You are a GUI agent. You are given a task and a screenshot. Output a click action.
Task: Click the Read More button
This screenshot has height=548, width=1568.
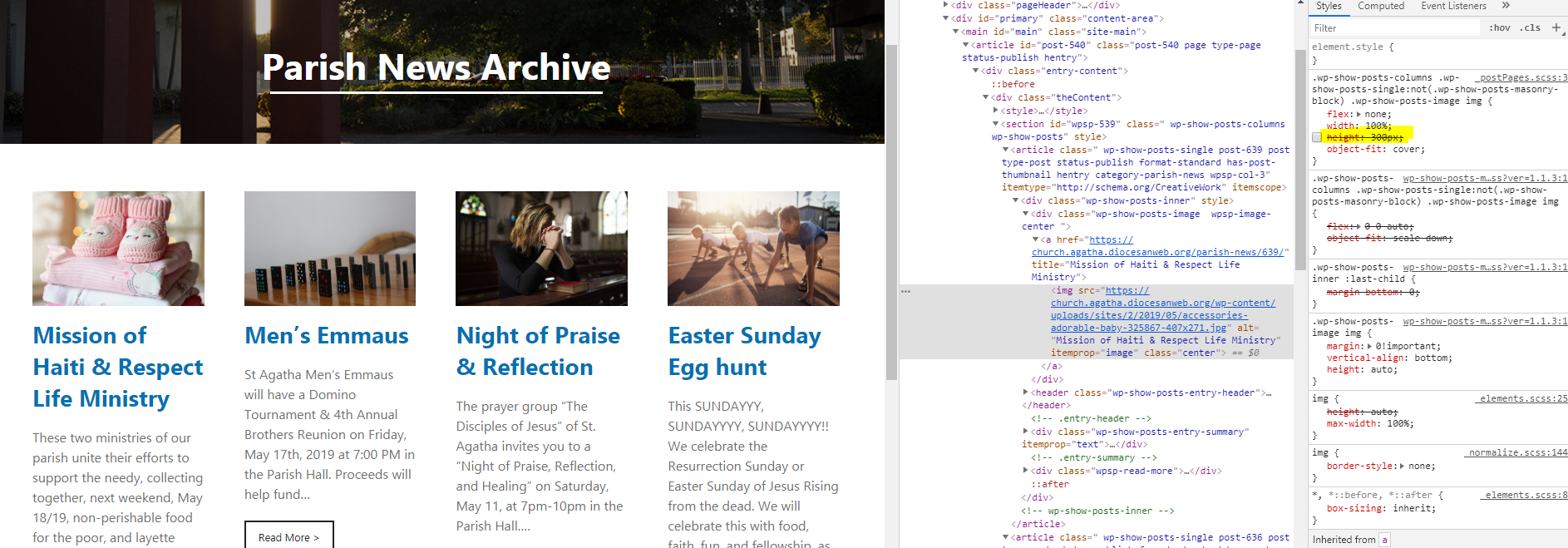tap(288, 536)
